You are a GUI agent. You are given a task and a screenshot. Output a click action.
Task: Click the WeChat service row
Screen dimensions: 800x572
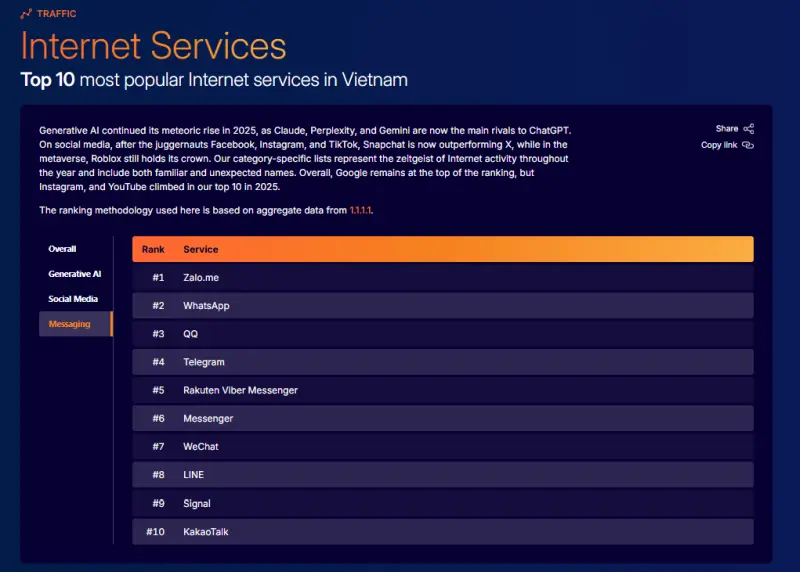pos(200,447)
